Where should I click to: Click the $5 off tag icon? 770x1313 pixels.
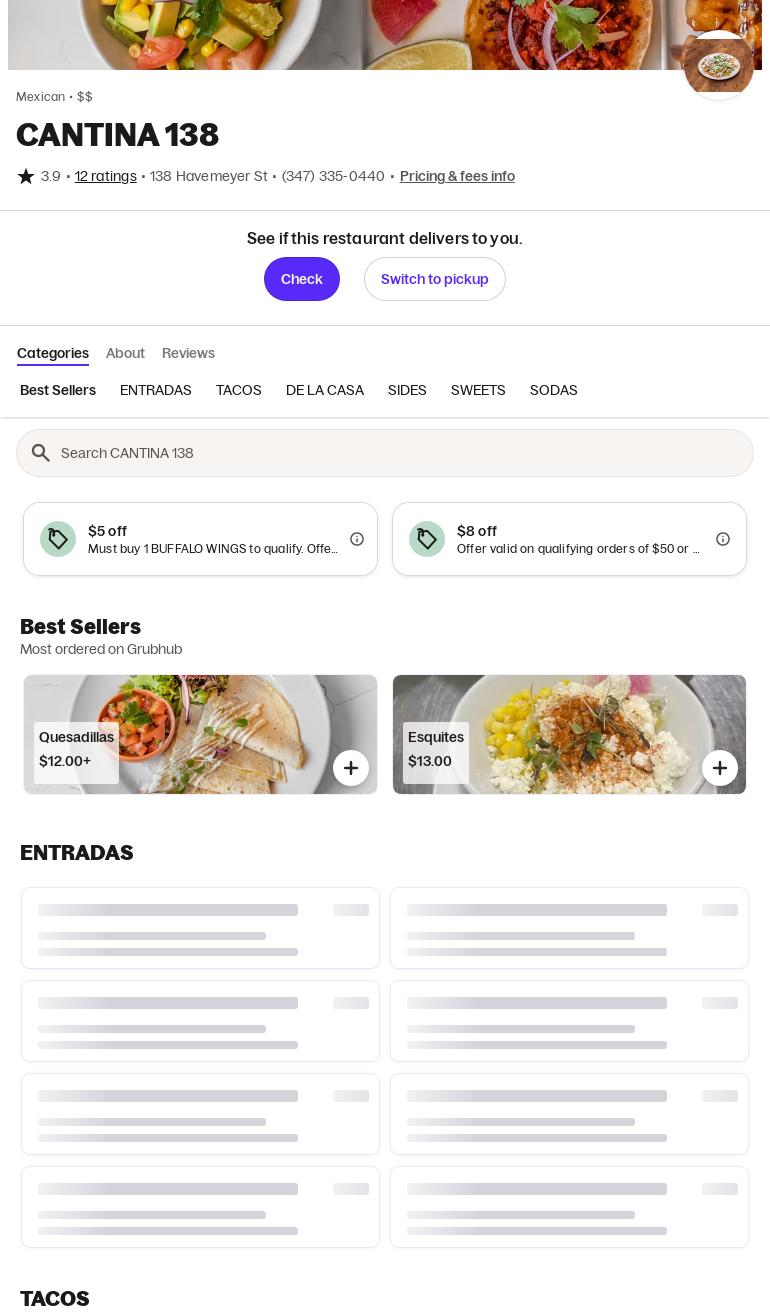tap(58, 539)
